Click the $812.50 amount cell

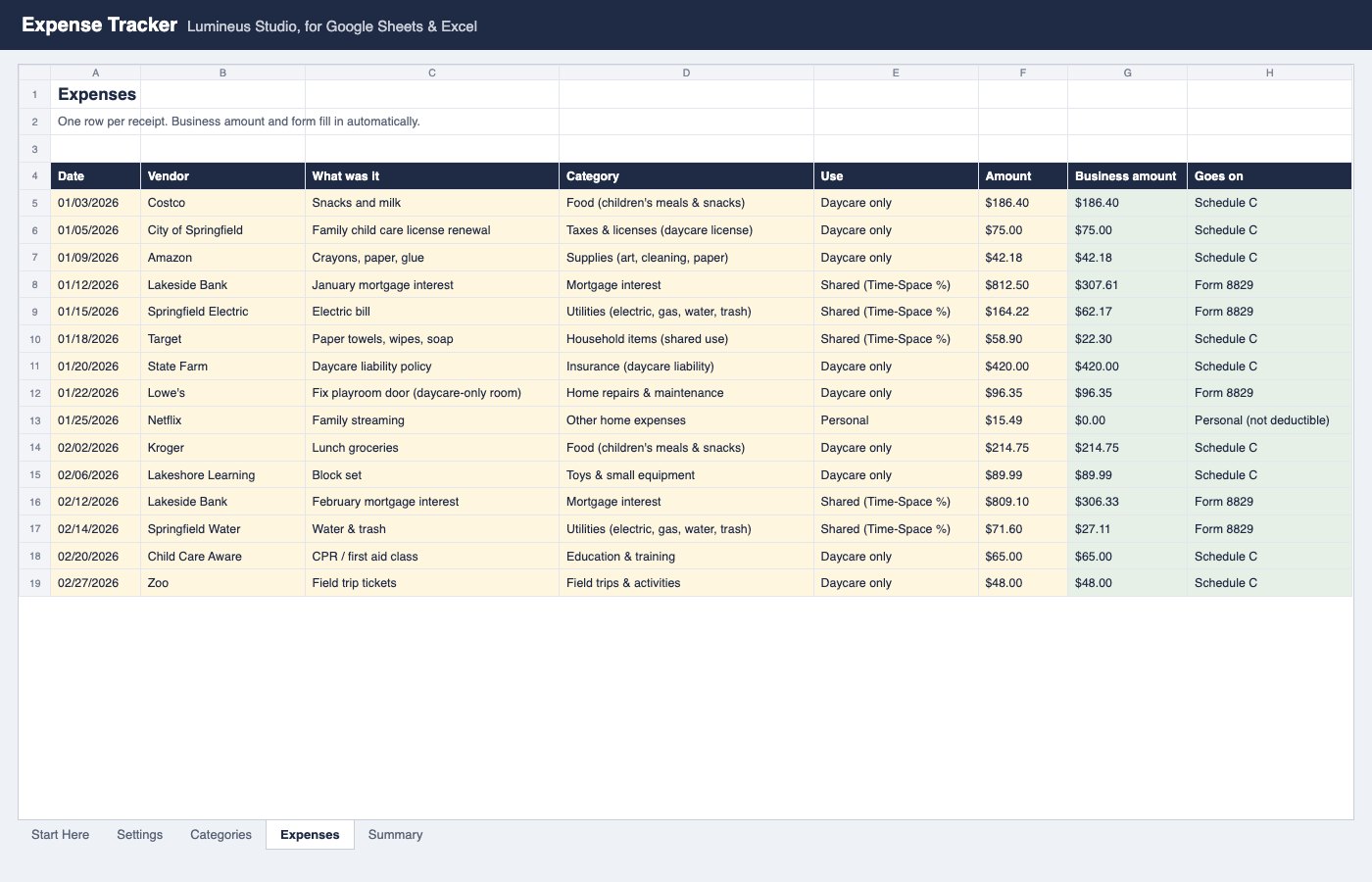1023,285
